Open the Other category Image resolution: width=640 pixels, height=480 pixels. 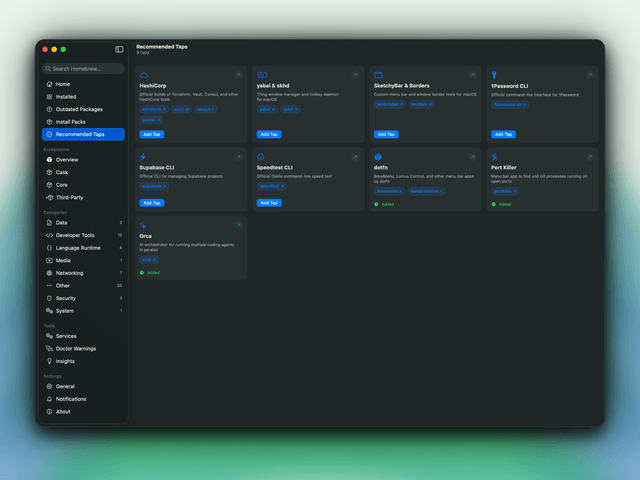pyautogui.click(x=83, y=286)
